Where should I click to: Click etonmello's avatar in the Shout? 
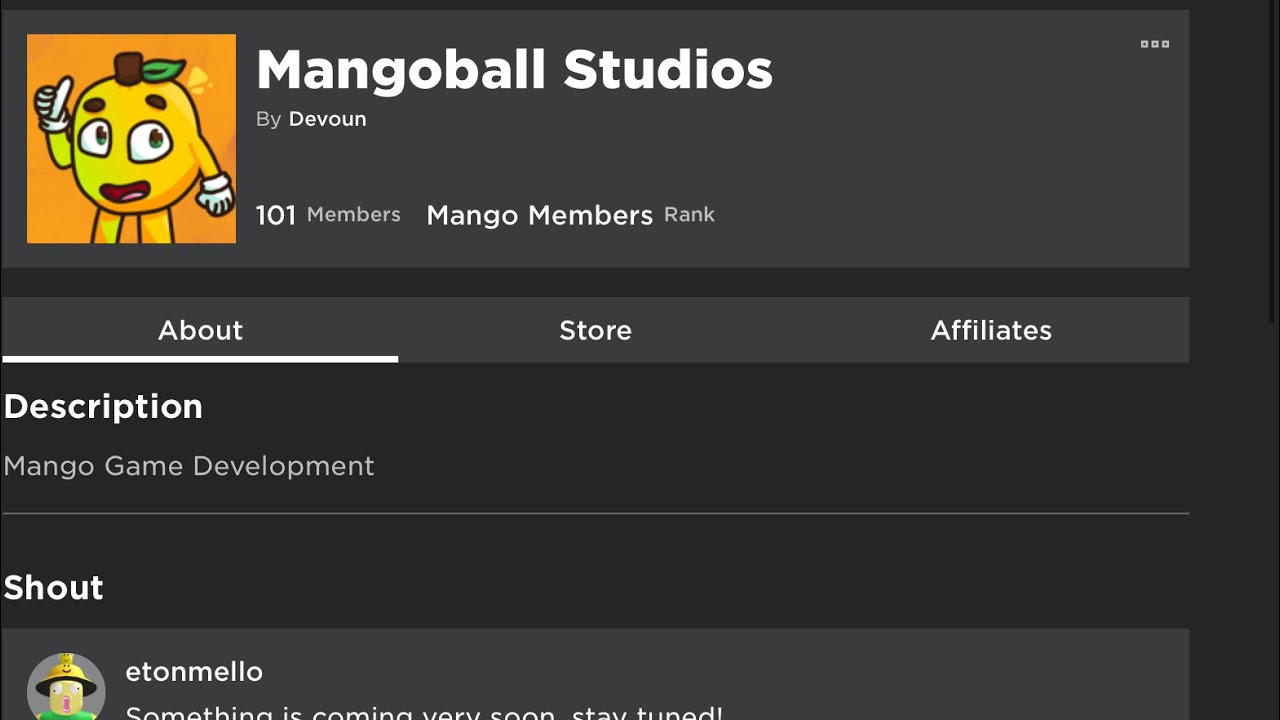pyautogui.click(x=66, y=687)
